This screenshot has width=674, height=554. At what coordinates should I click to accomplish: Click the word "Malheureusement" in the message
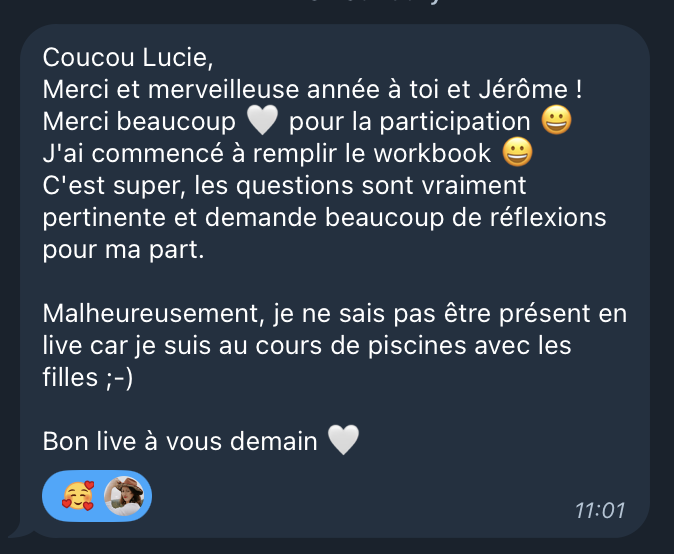150,314
